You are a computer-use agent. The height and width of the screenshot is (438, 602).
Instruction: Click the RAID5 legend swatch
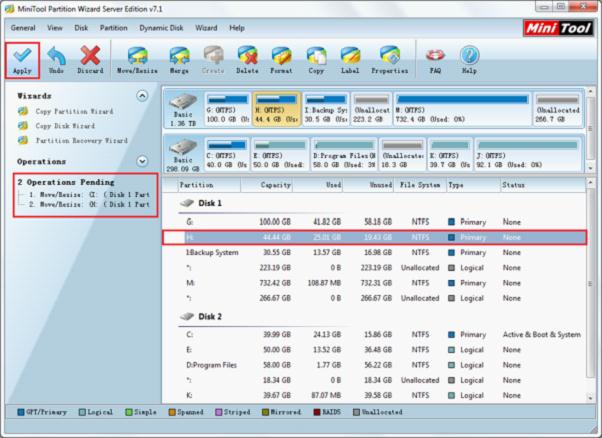[x=317, y=412]
